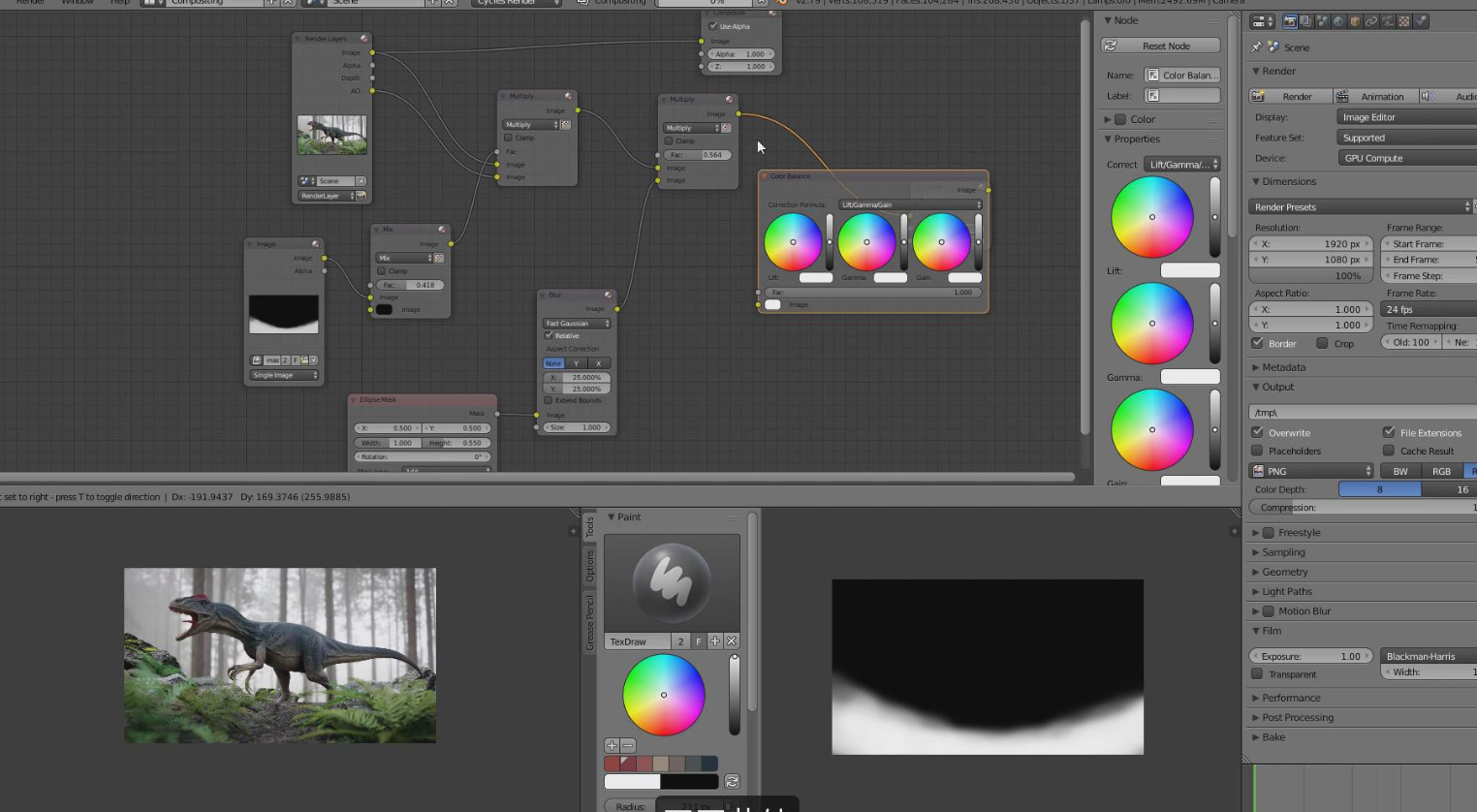Enable Clamp on the Mix node
Viewport: 1477px width, 812px height.
(x=381, y=271)
